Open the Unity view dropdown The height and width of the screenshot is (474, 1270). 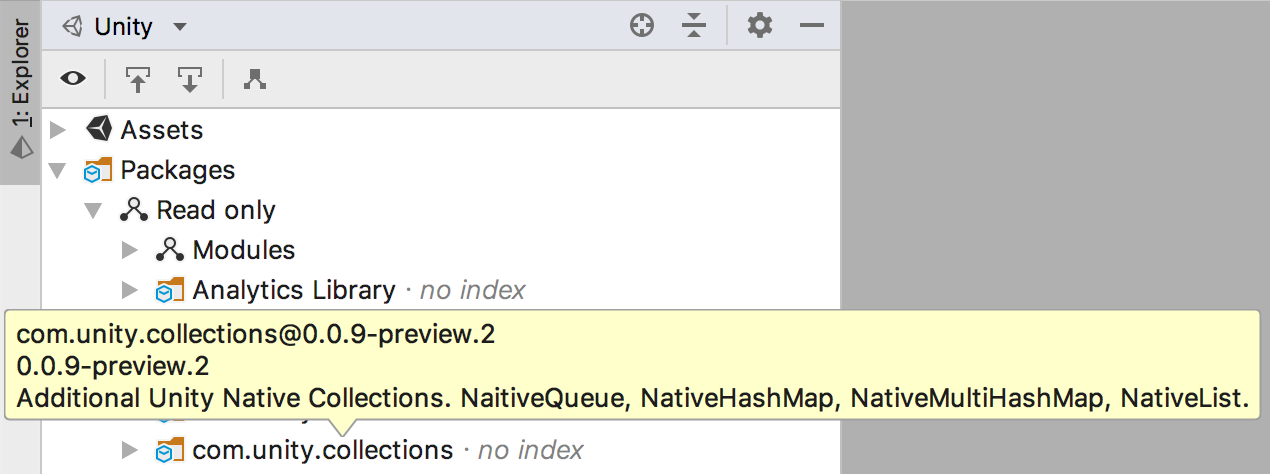[x=125, y=26]
